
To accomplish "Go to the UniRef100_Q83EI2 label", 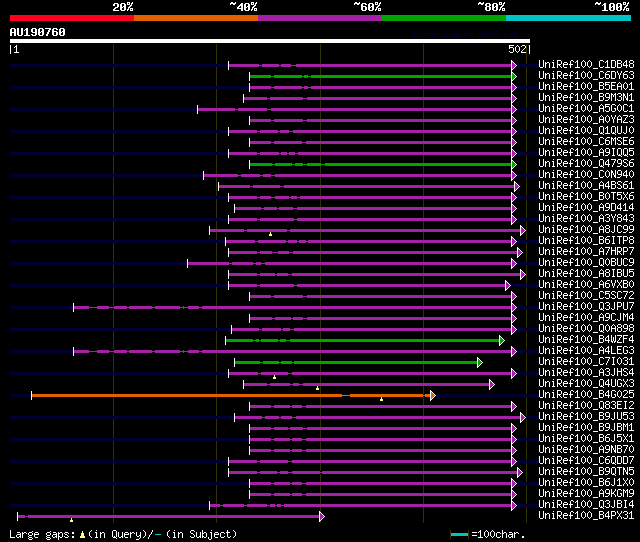I will click(586, 406).
